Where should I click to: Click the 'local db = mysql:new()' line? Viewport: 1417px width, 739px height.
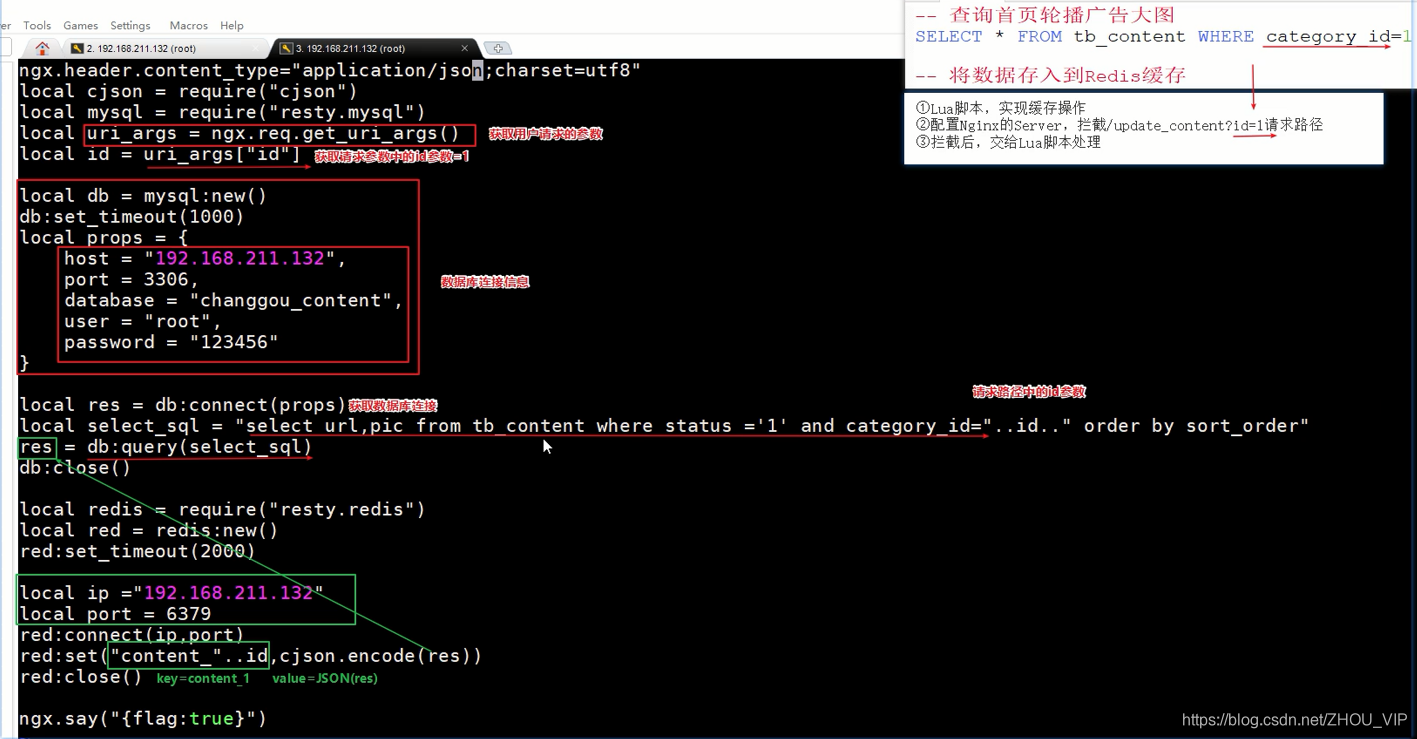[x=143, y=196]
